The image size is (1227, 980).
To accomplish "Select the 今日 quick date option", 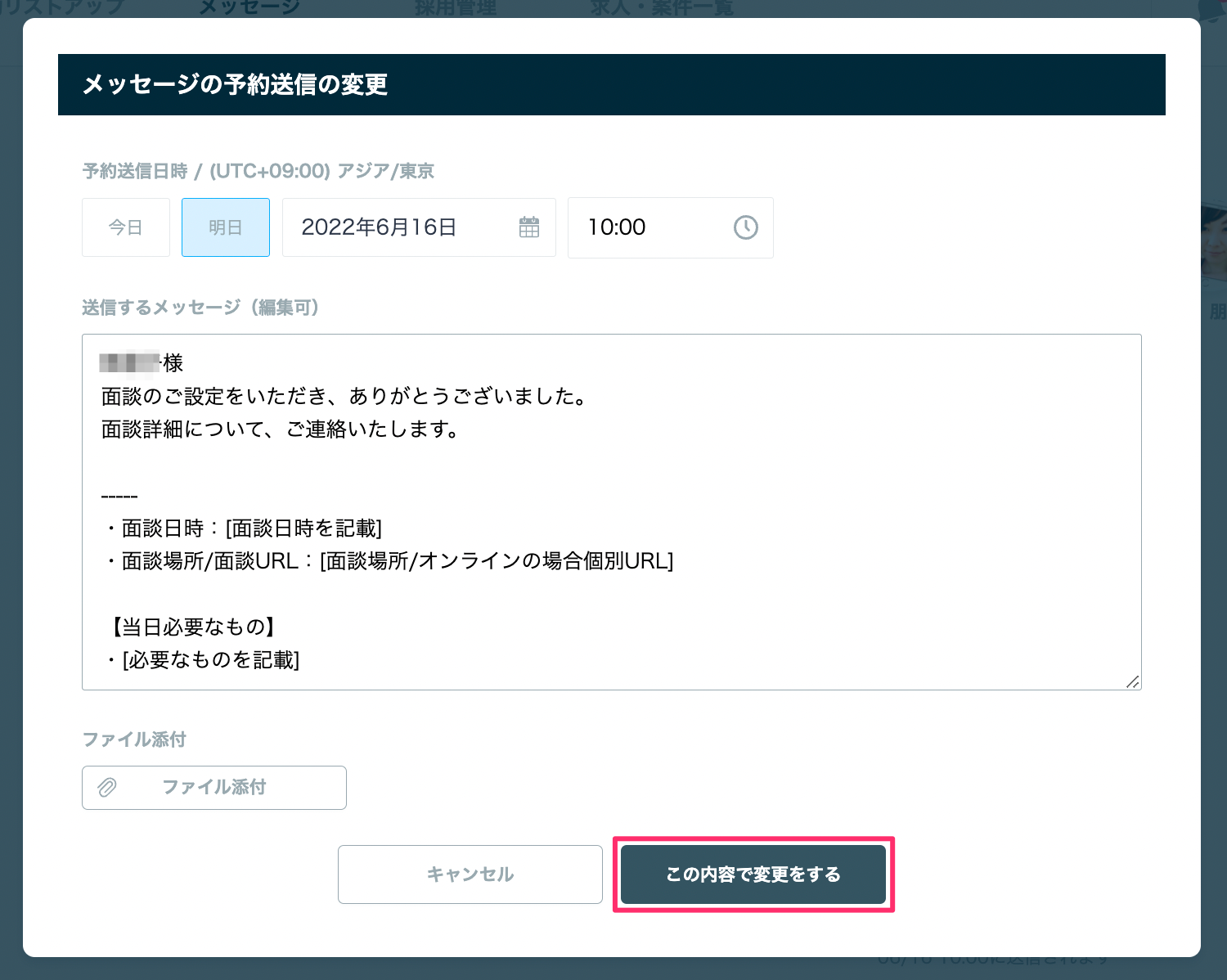I will click(126, 227).
